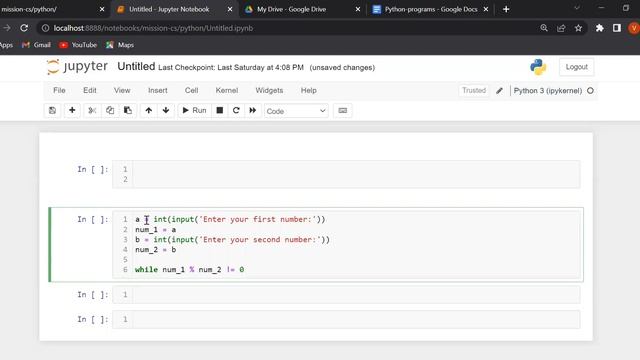Click the Python 3 (ipykernel) kernel name
Screen dimensions: 640x360
[x=548, y=91]
